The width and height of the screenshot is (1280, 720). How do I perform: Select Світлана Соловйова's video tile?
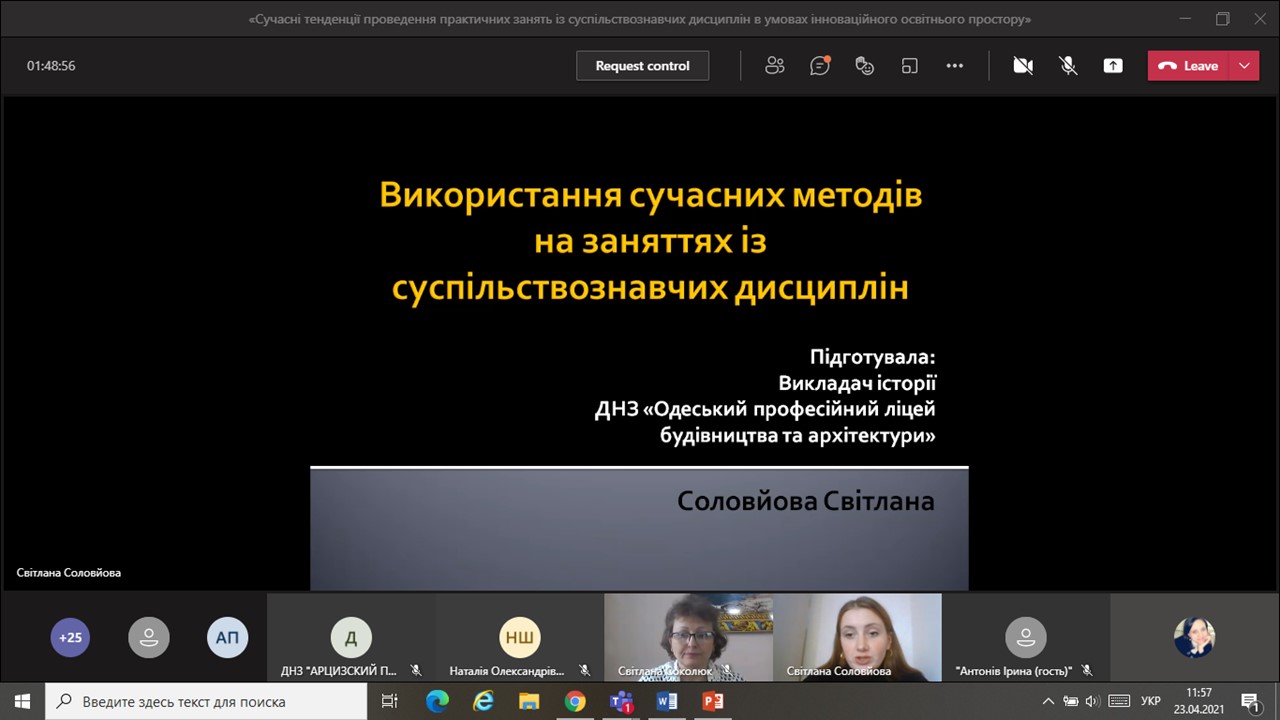[857, 637]
